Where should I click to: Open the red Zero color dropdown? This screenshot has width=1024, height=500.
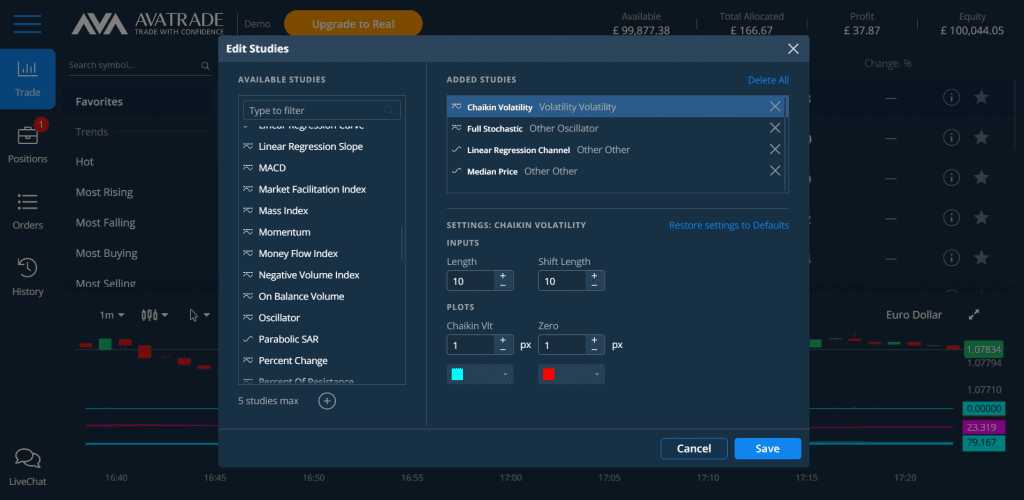click(x=571, y=374)
